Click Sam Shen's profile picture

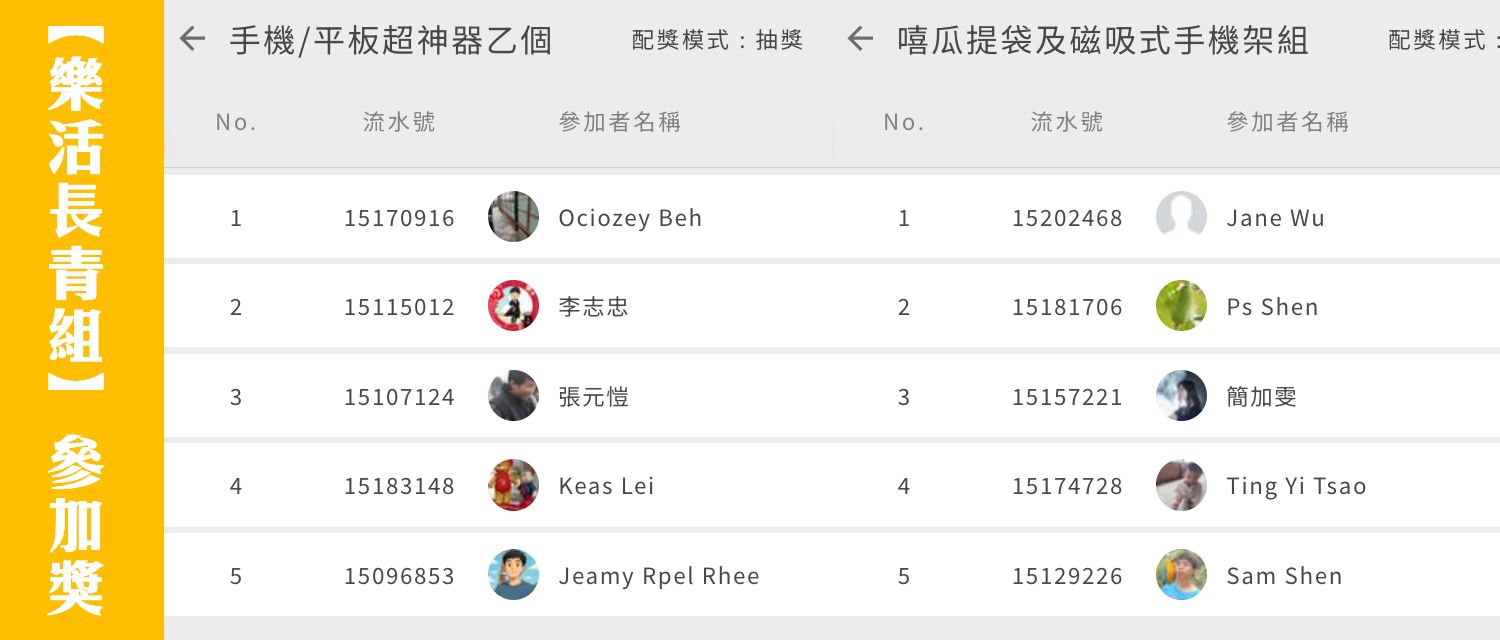tap(1181, 575)
